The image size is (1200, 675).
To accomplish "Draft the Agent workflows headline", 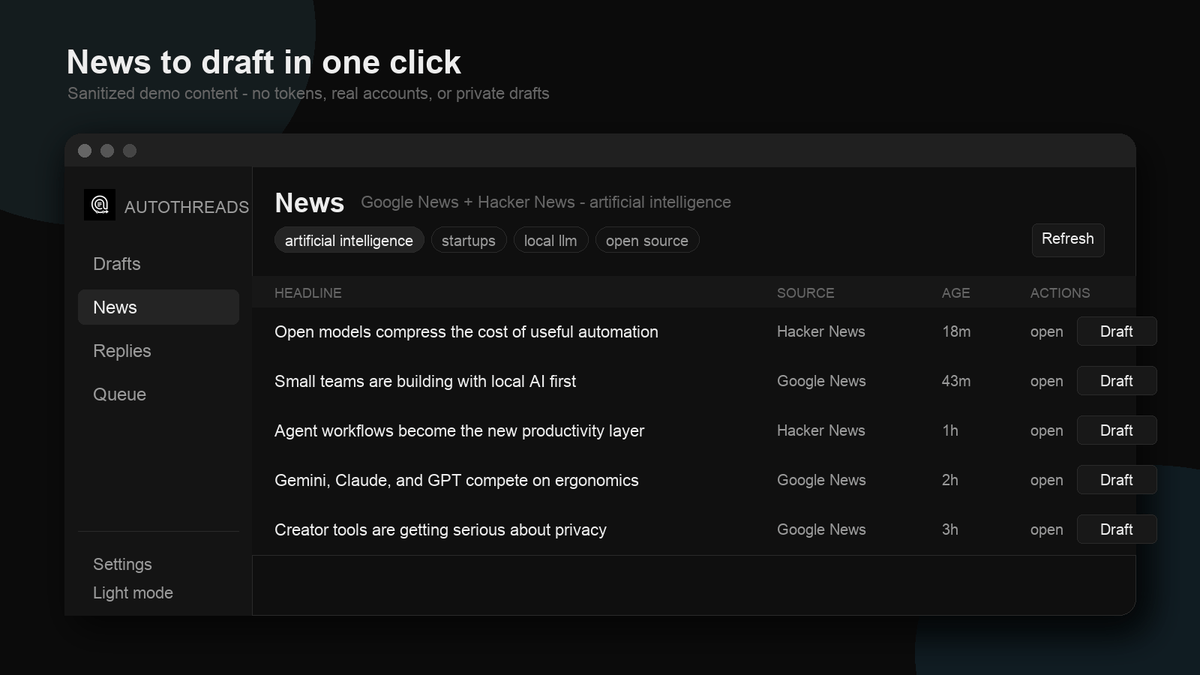I will [1116, 430].
